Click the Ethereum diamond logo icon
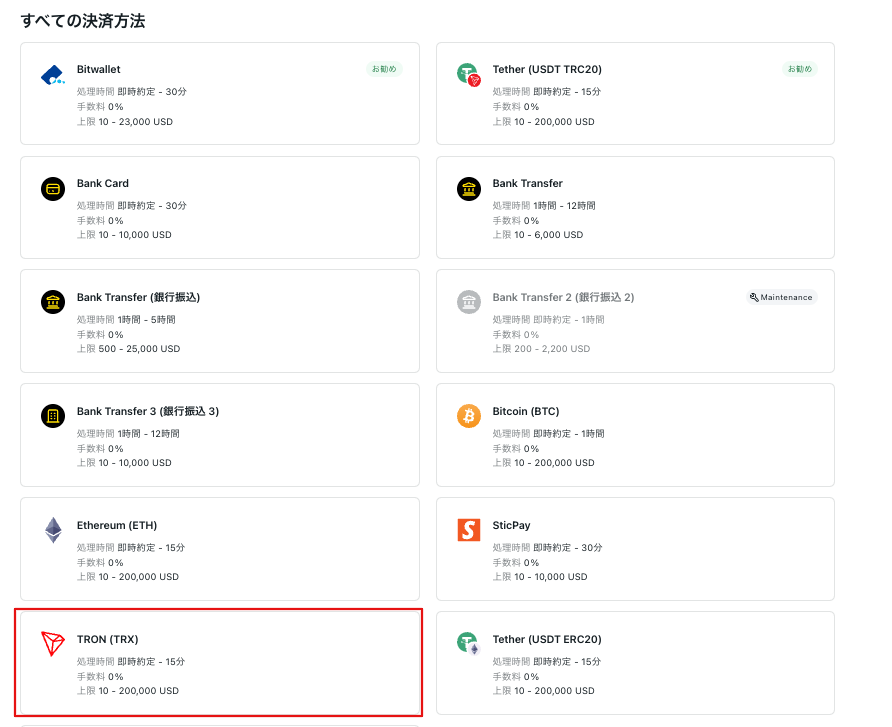 53,530
